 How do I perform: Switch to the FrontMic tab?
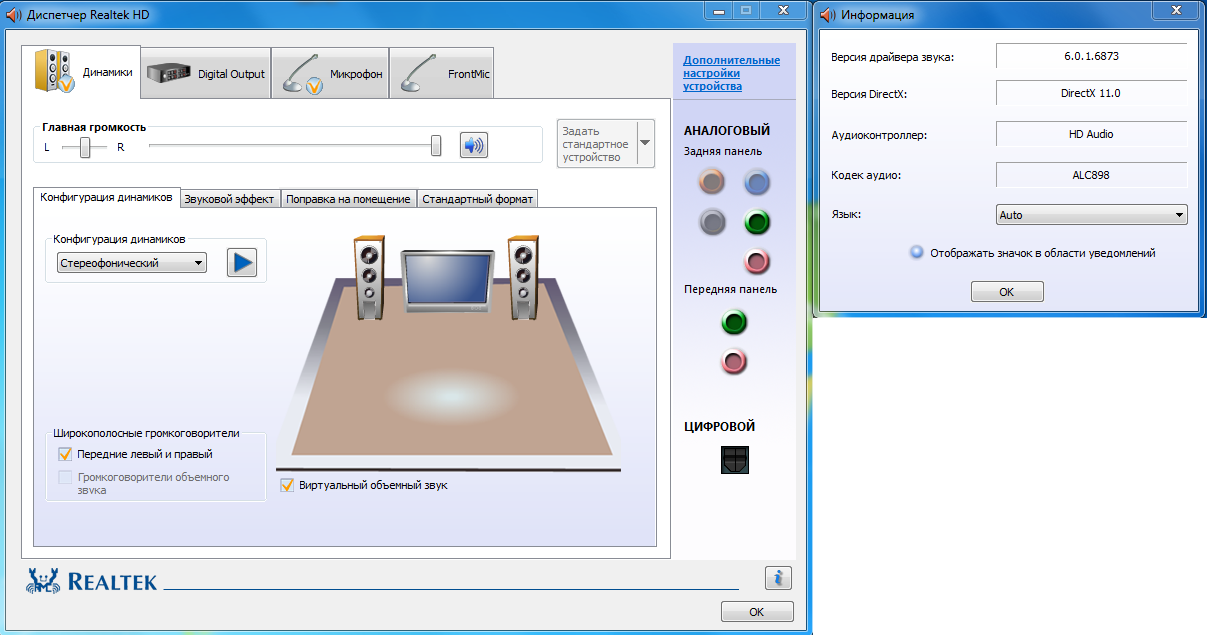coord(441,74)
